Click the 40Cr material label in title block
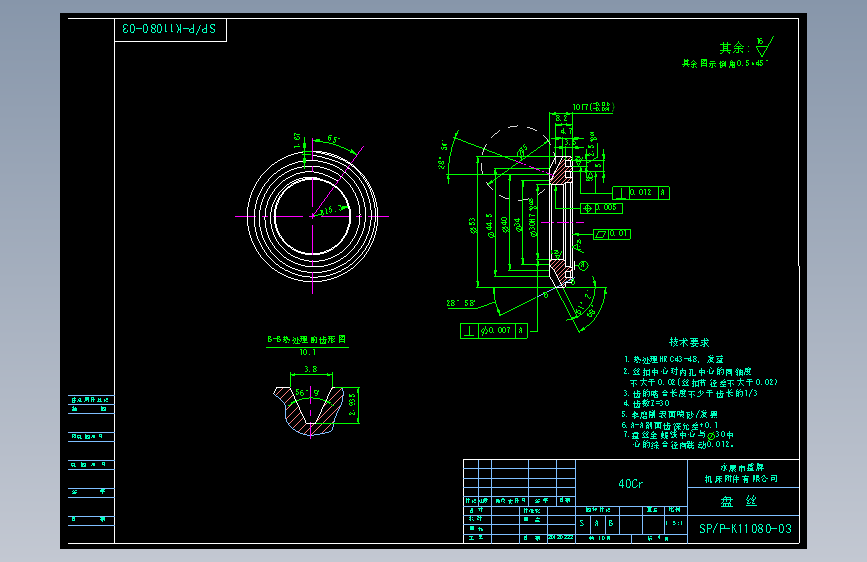Image resolution: width=867 pixels, height=562 pixels. 630,484
